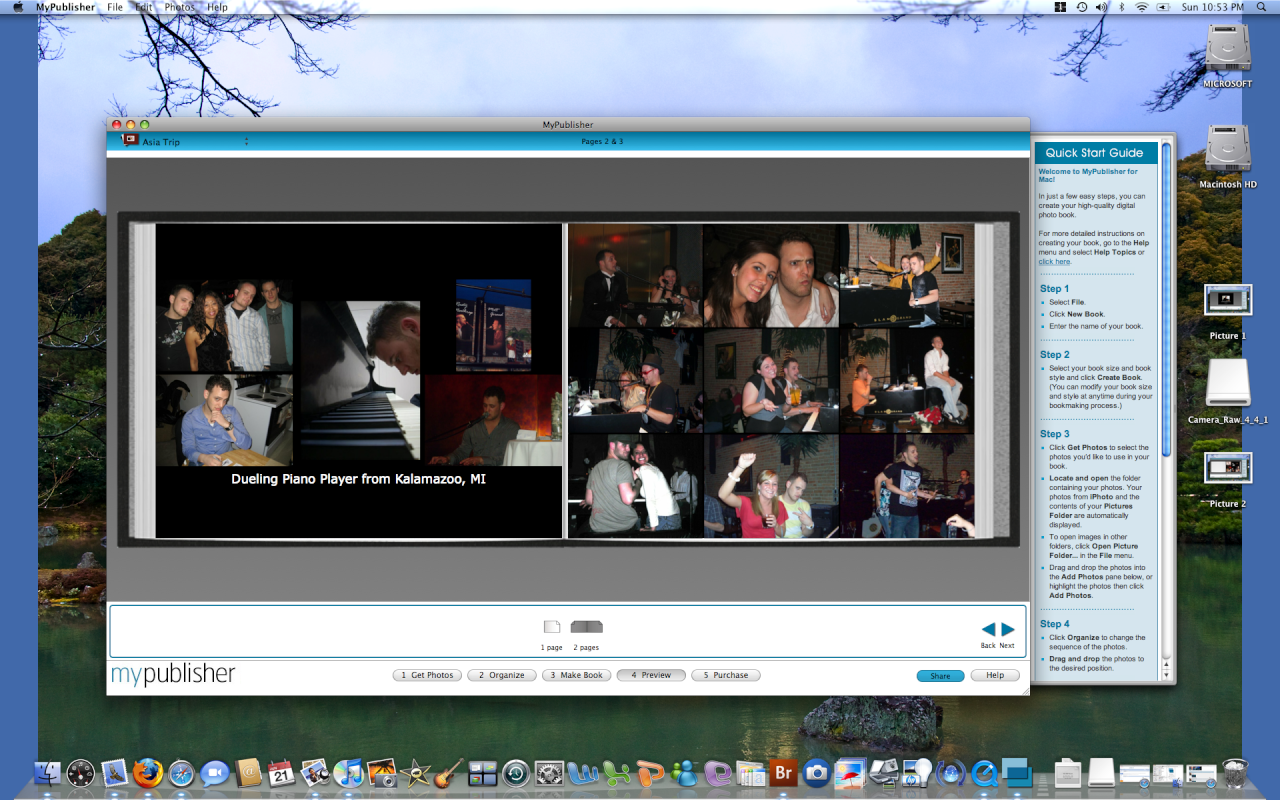Go back a page with Back arrow

pyautogui.click(x=988, y=629)
